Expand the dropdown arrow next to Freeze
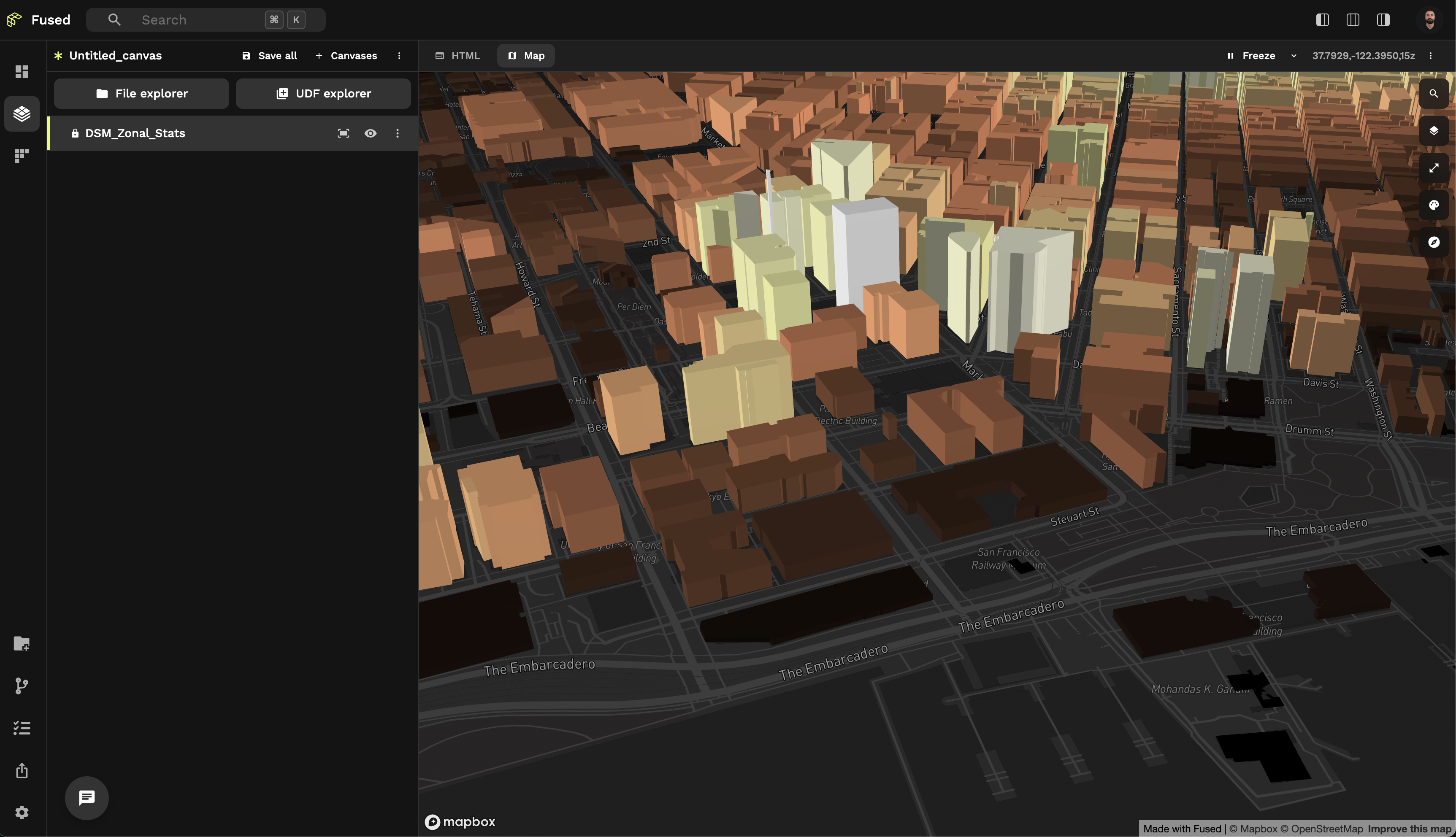This screenshot has width=1456, height=837. 1293,56
